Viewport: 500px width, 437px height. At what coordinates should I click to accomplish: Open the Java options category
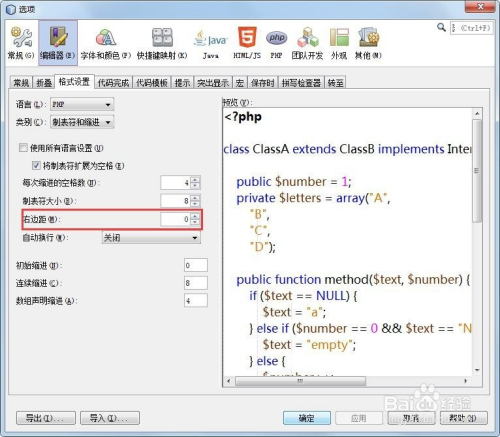211,43
